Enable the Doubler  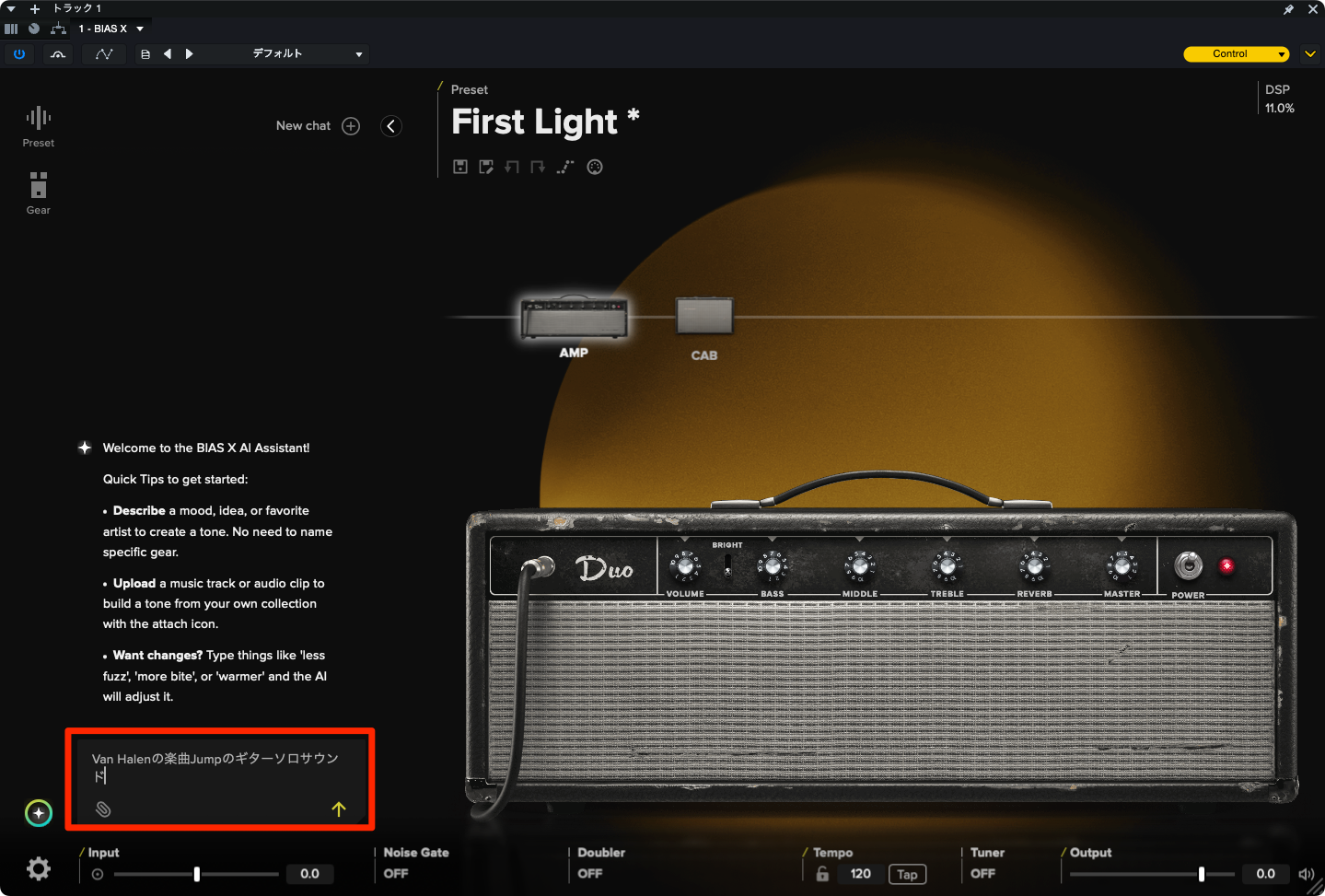589,873
